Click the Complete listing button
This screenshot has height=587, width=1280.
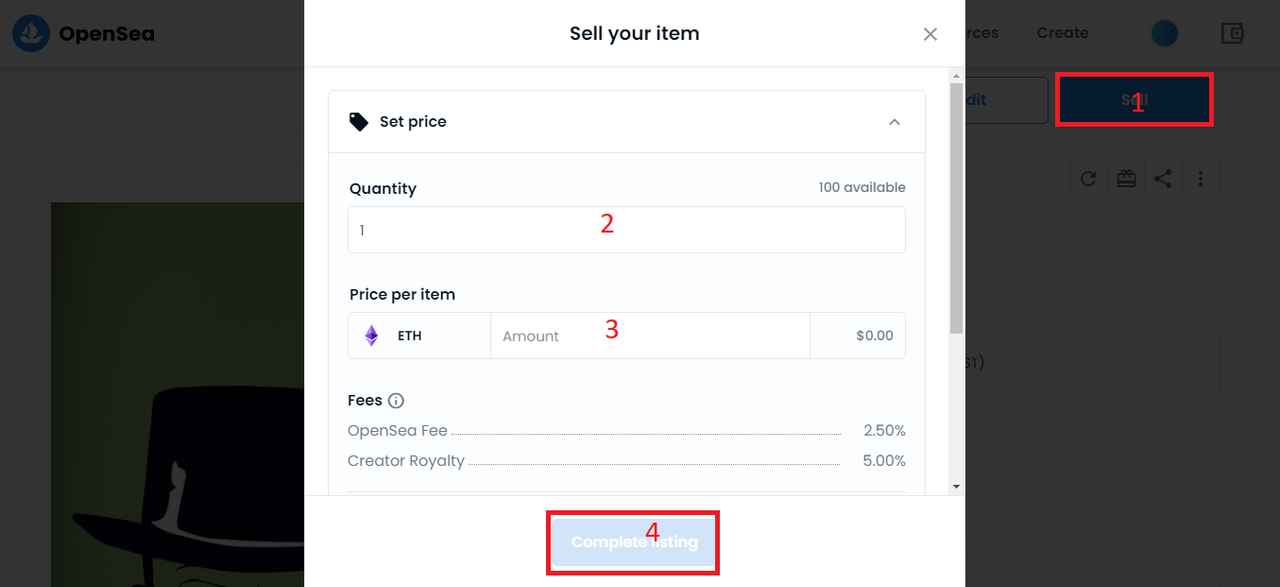[634, 542]
